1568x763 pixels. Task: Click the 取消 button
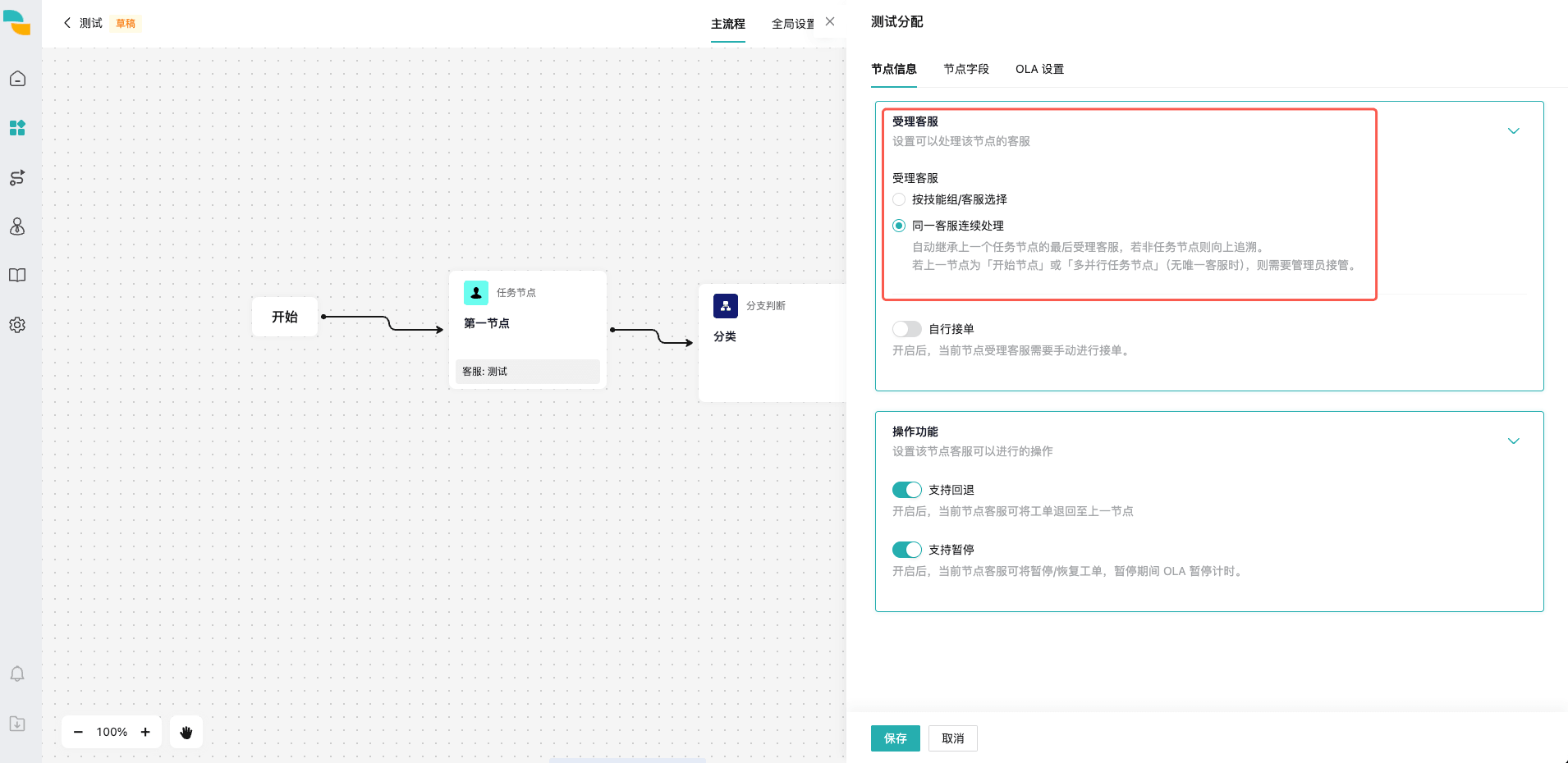pyautogui.click(x=953, y=738)
